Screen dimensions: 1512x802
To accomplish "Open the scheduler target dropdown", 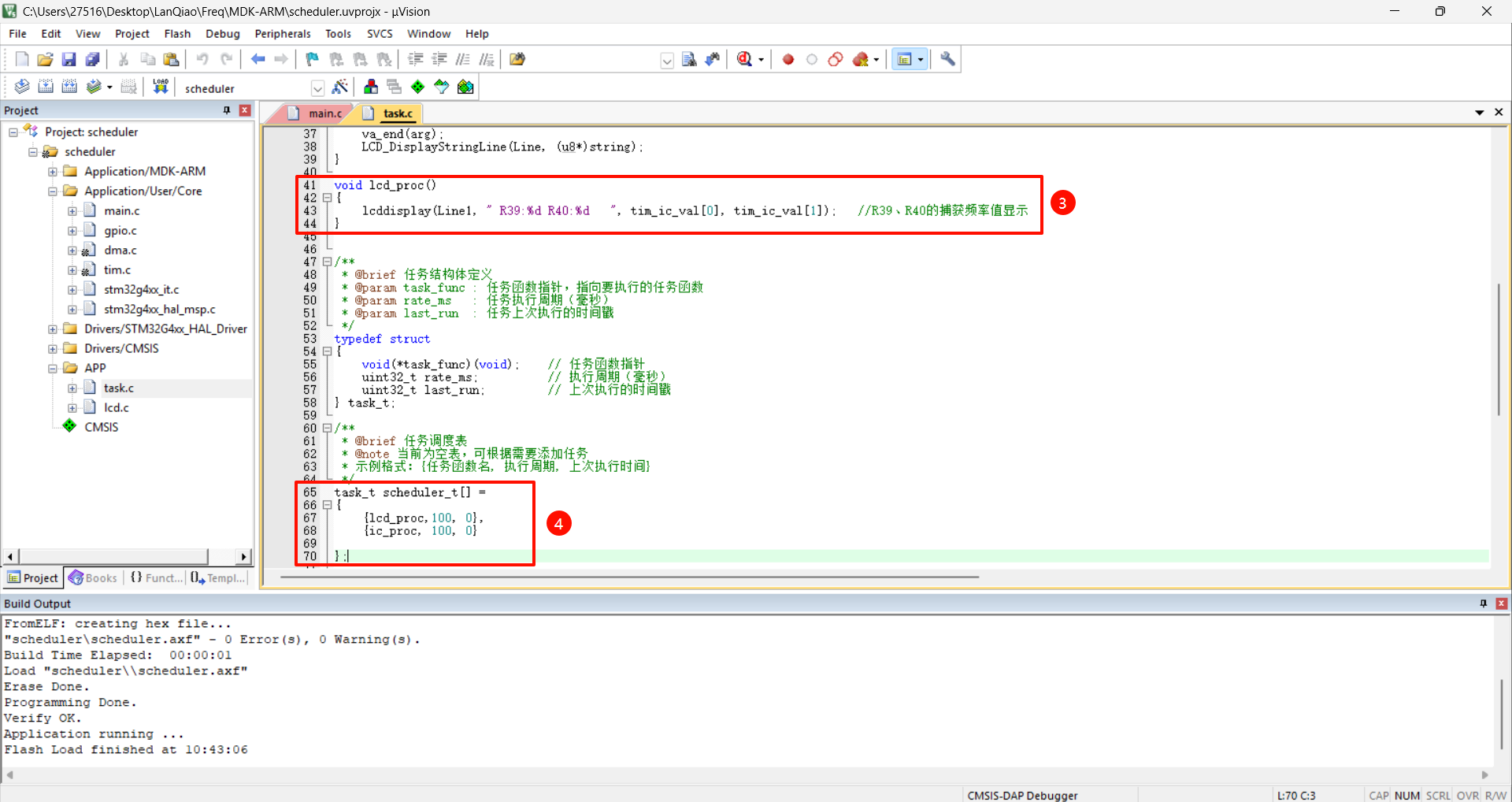I will pos(317,88).
